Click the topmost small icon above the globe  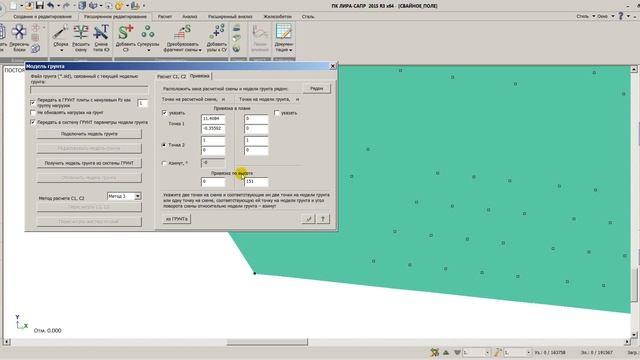coord(236,28)
